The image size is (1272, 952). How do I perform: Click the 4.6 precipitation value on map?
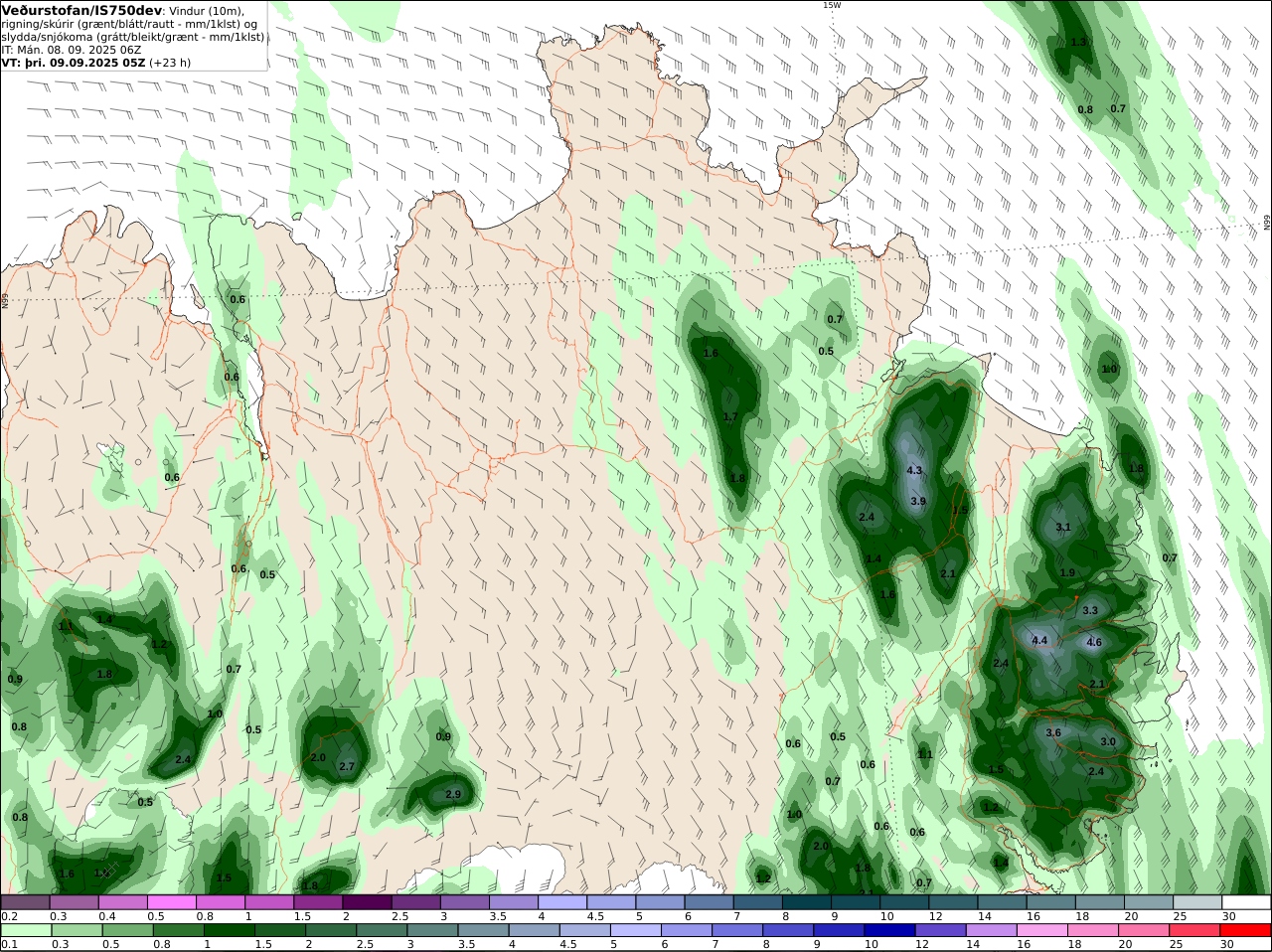pos(1094,643)
